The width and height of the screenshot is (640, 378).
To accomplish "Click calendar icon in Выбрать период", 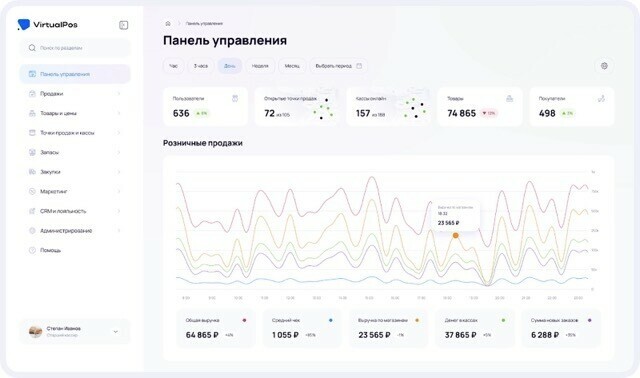I will 359,66.
